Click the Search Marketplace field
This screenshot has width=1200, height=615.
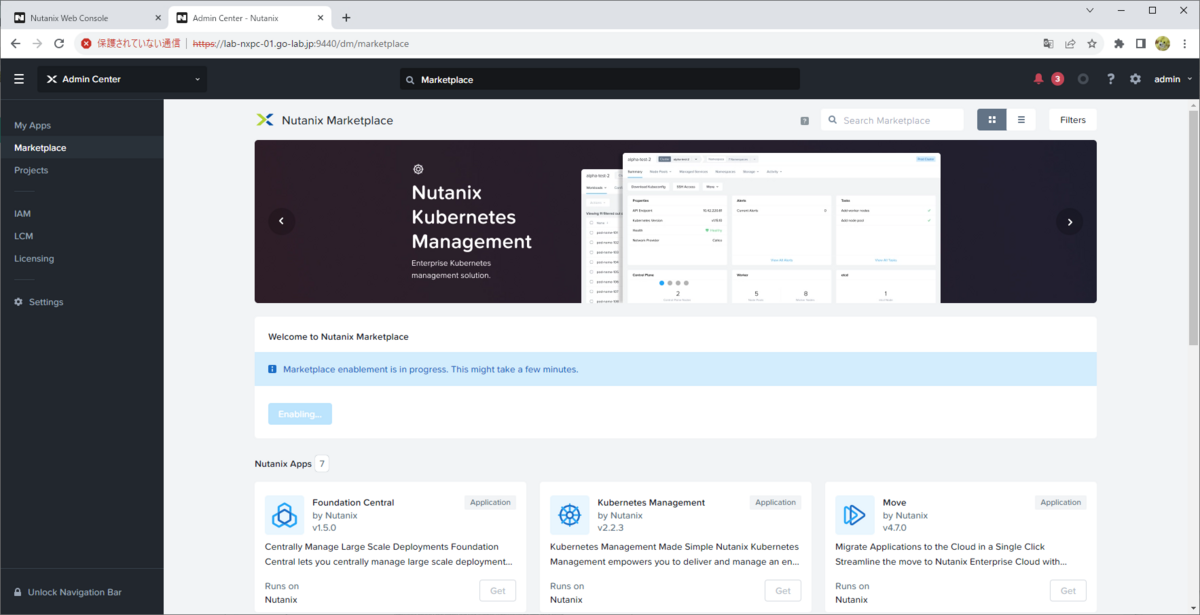point(892,120)
